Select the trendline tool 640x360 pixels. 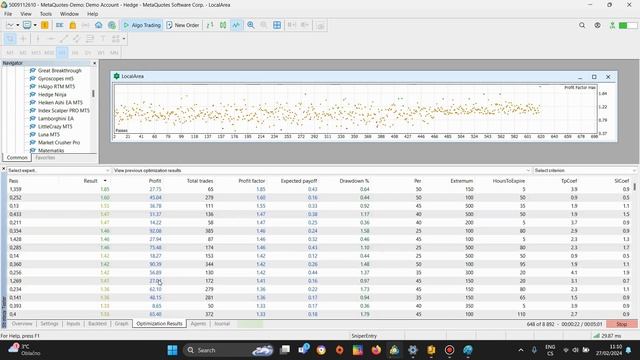(x=64, y=39)
